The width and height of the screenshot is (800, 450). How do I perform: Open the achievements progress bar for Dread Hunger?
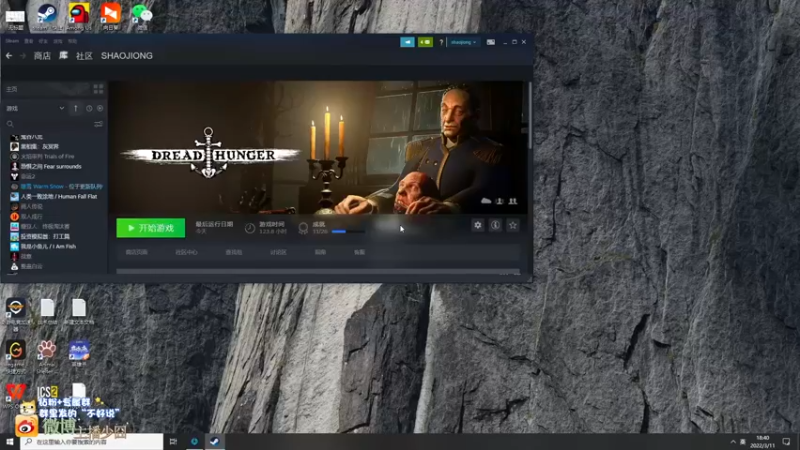(347, 232)
